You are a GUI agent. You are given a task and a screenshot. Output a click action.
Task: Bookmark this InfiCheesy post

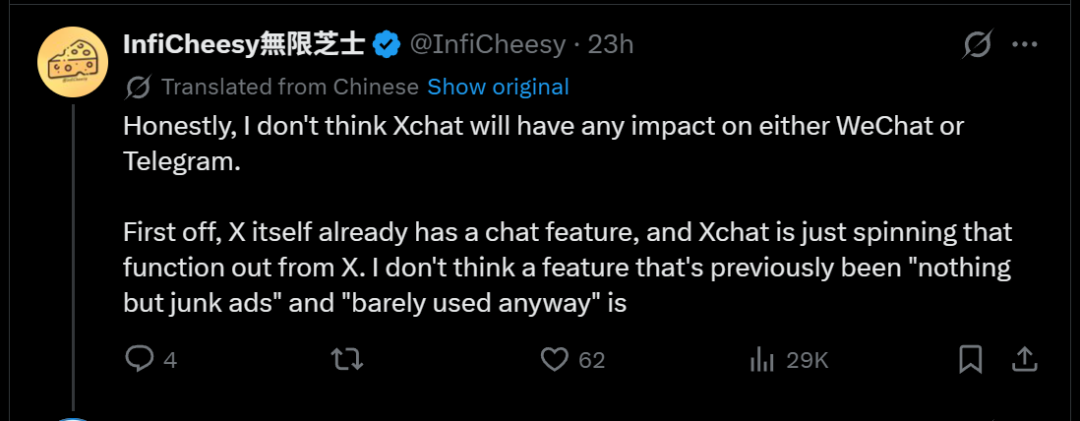[970, 359]
